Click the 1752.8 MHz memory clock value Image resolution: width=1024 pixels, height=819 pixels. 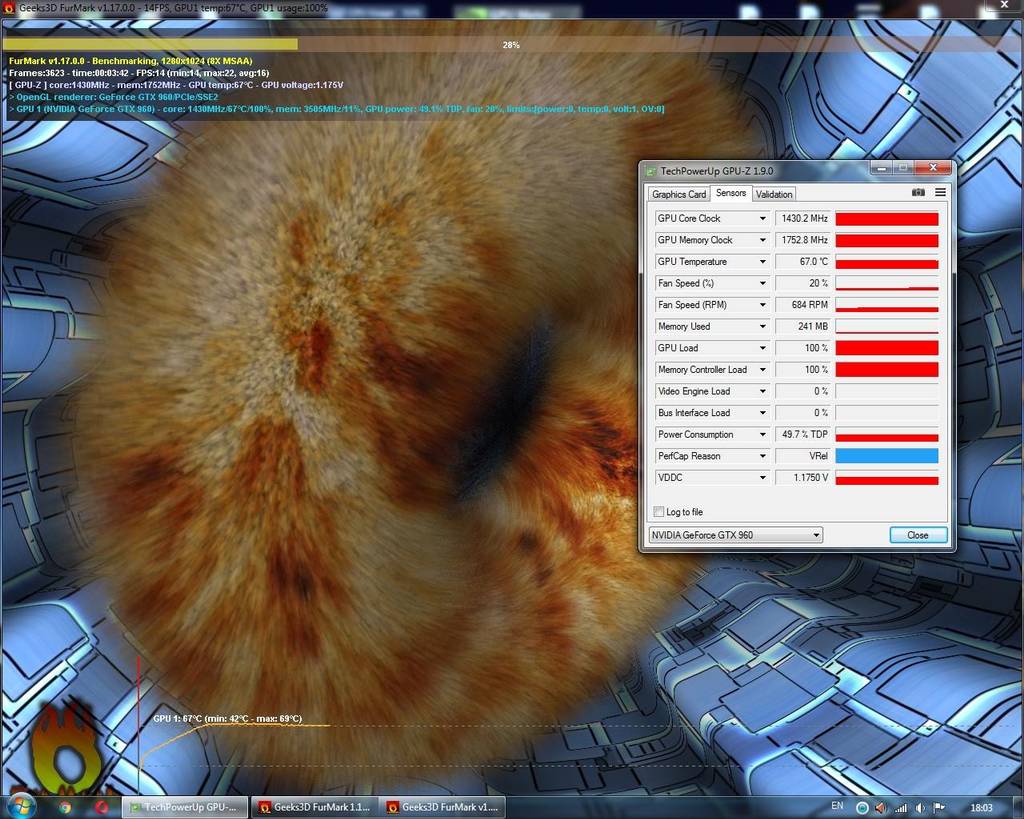coord(802,240)
